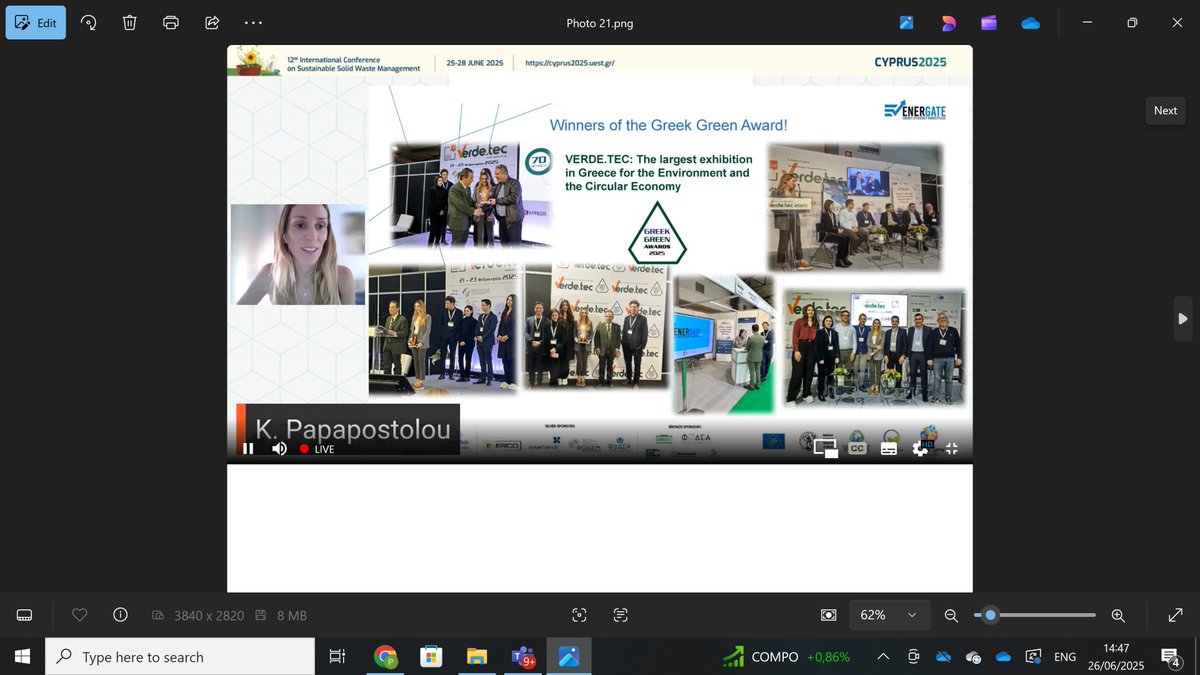Open the COMPO +0,86% stocks widget
The height and width of the screenshot is (675, 1200).
point(787,657)
